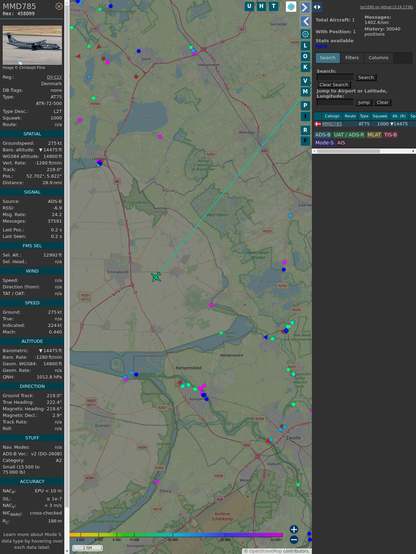416x554 pixels.
Task: Collapse sidebar with left chevron button
Action: click(x=305, y=22)
